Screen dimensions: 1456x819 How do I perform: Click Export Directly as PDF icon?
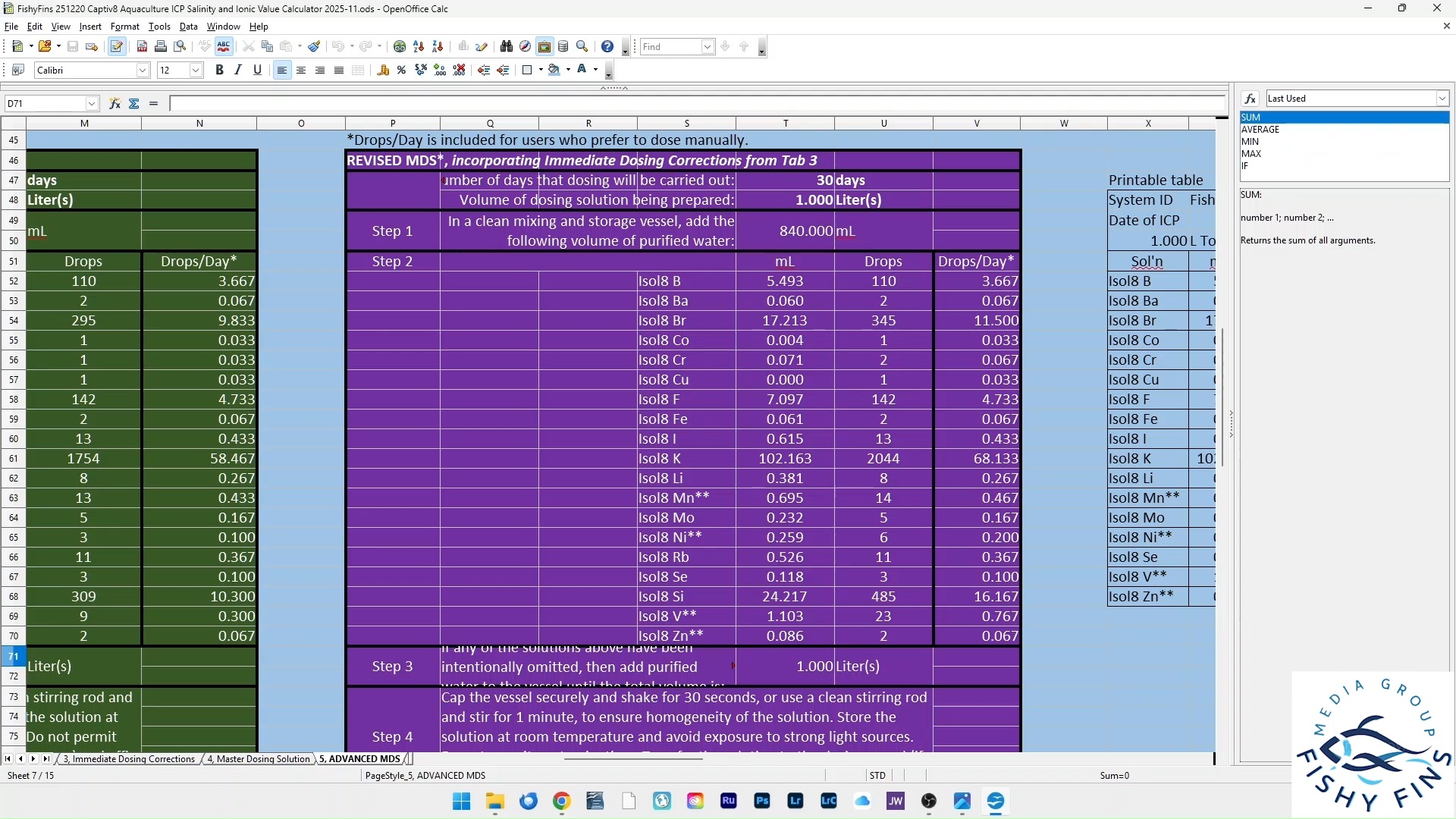click(142, 46)
